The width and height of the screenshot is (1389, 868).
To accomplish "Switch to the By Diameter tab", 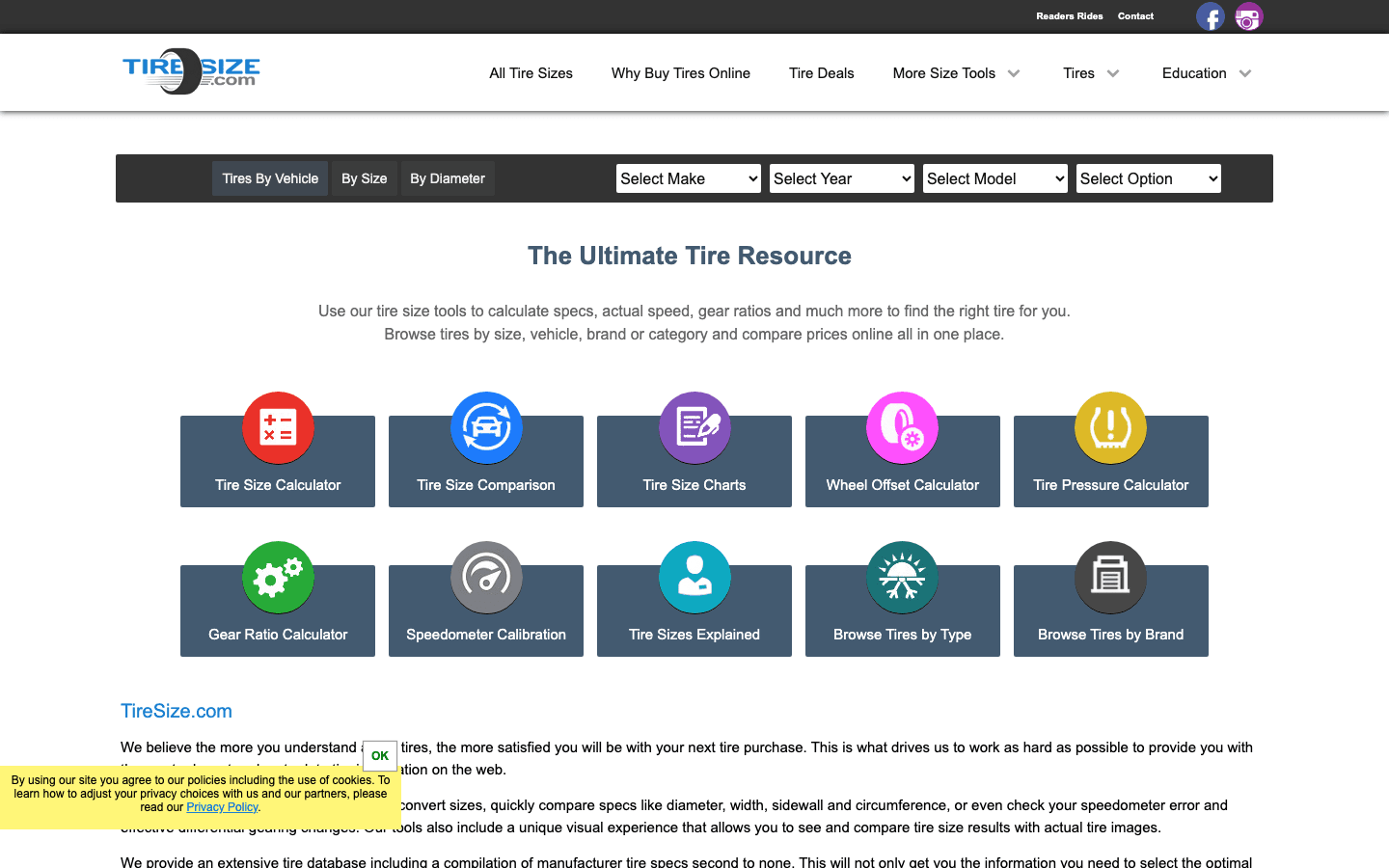I will (448, 178).
